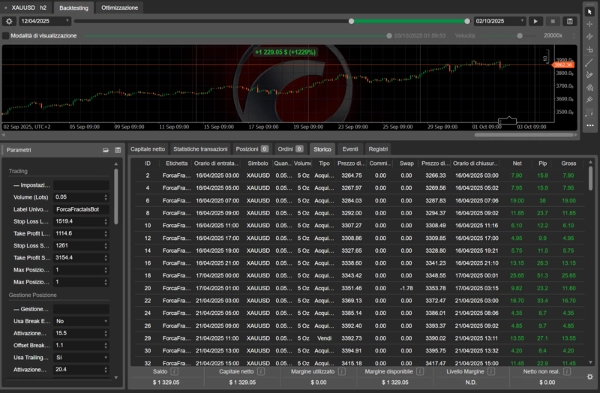Show info for Netto non real.
Viewport: 600px width, 393px height.
click(x=567, y=372)
